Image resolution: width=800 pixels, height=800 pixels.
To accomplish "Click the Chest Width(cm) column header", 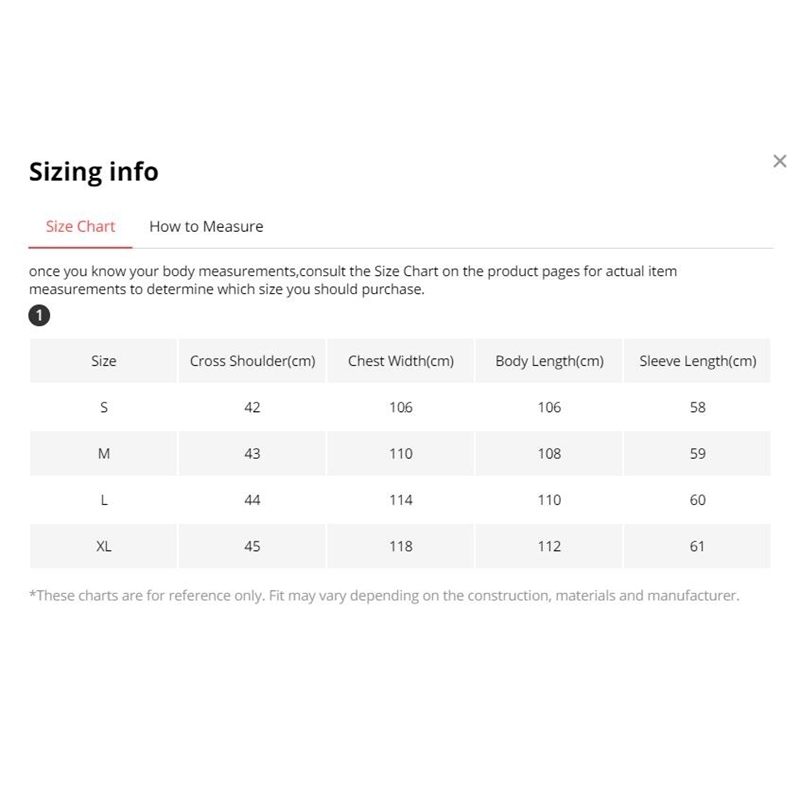I will tap(401, 361).
